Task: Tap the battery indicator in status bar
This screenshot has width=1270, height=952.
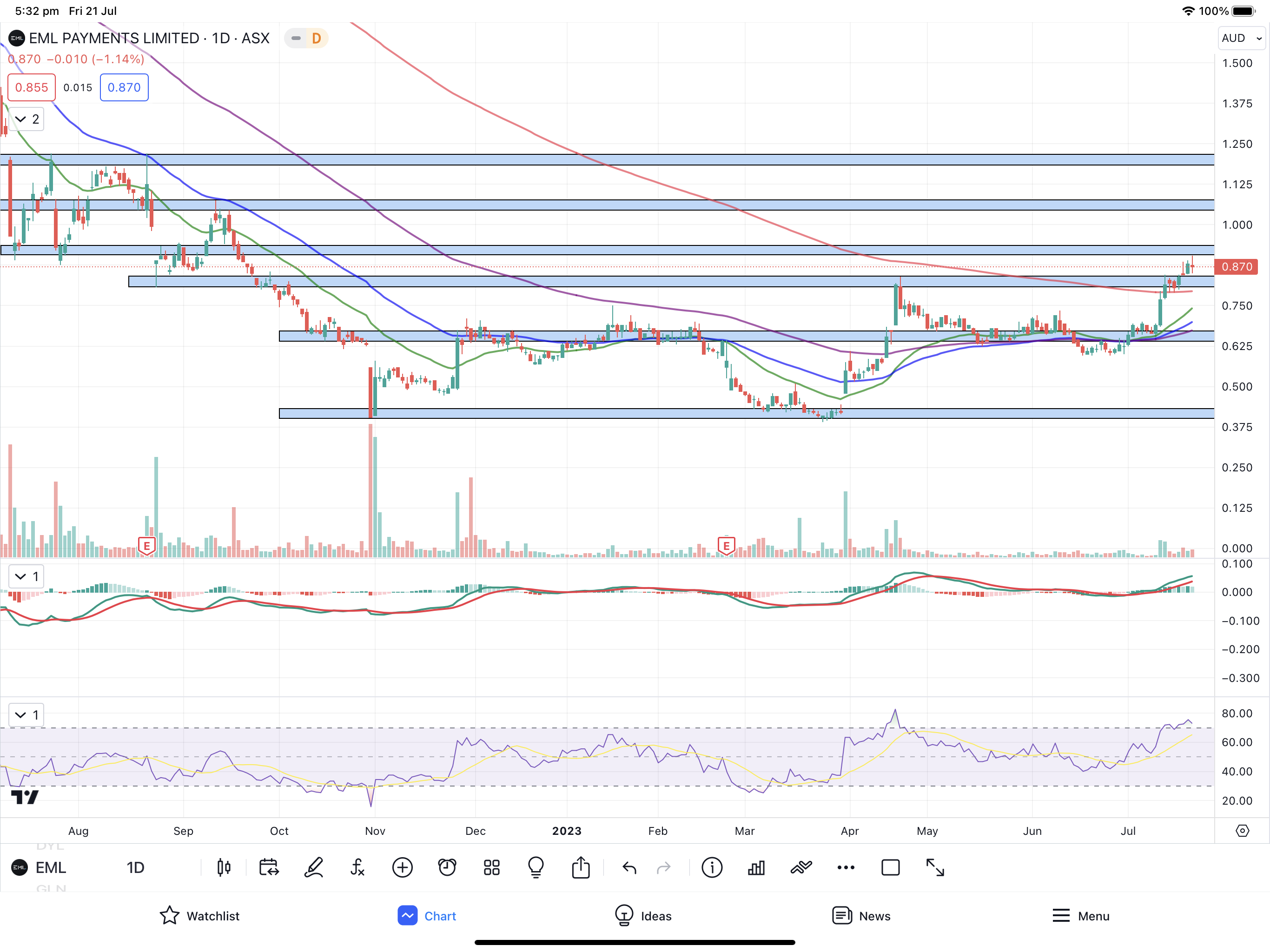Action: pyautogui.click(x=1244, y=11)
